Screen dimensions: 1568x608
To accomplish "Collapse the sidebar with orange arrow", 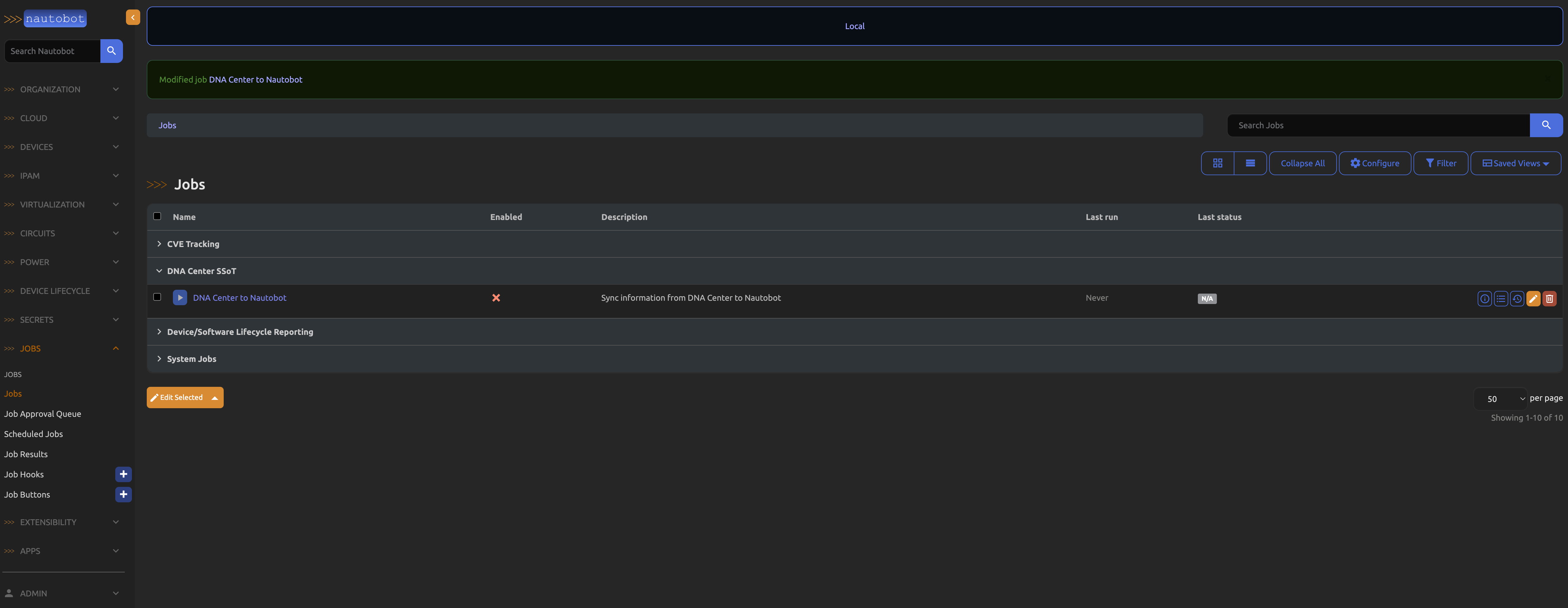I will pos(133,18).
